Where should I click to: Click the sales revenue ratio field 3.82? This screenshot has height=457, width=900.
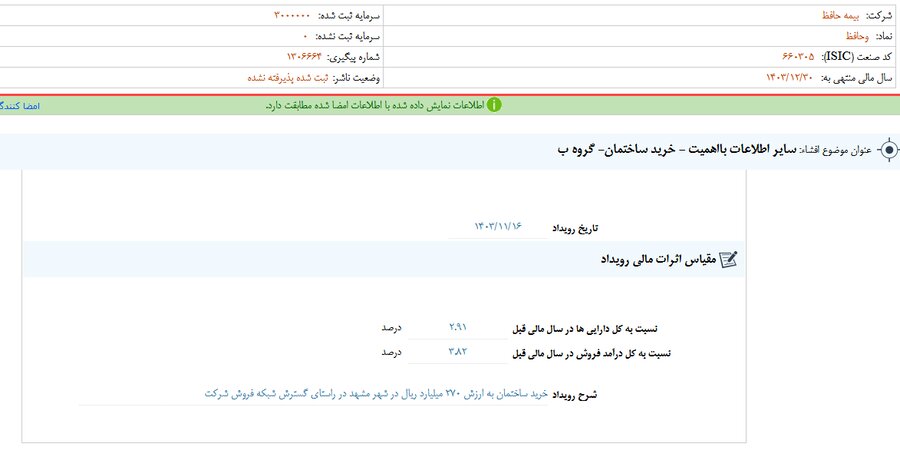click(458, 352)
